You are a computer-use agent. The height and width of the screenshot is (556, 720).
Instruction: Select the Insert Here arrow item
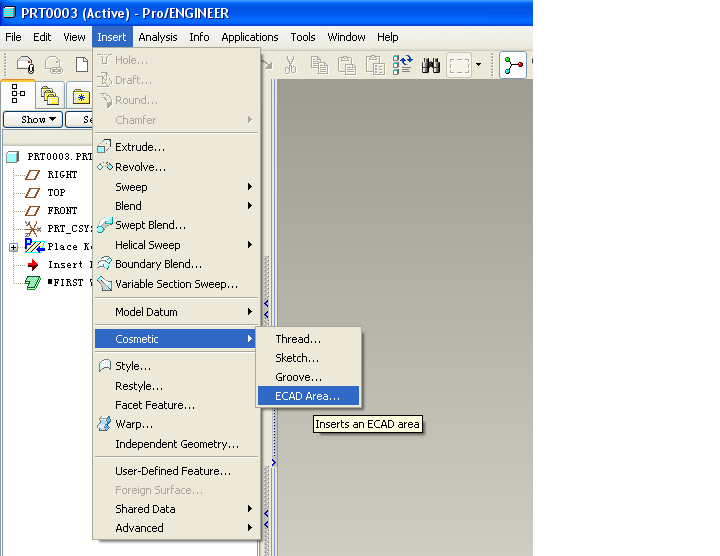pyautogui.click(x=59, y=264)
